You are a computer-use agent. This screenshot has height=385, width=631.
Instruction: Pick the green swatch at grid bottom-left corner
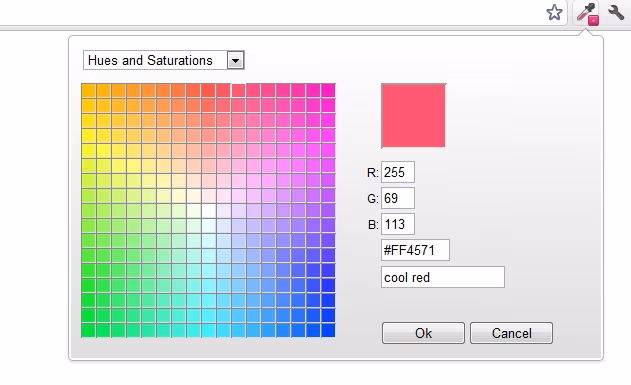pyautogui.click(x=89, y=330)
